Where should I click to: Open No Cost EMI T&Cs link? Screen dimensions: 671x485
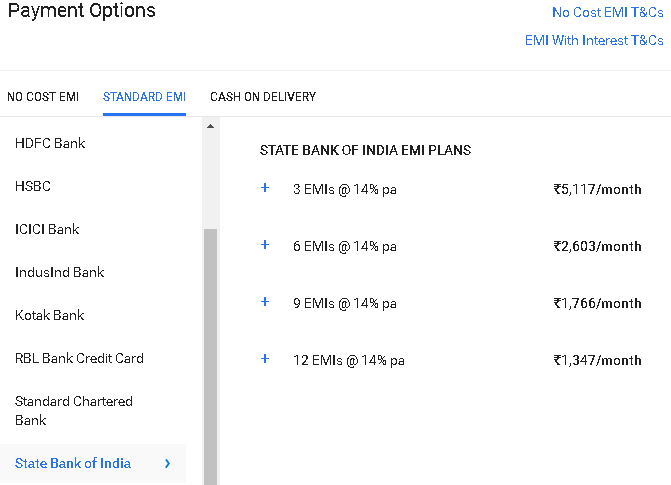(x=607, y=13)
